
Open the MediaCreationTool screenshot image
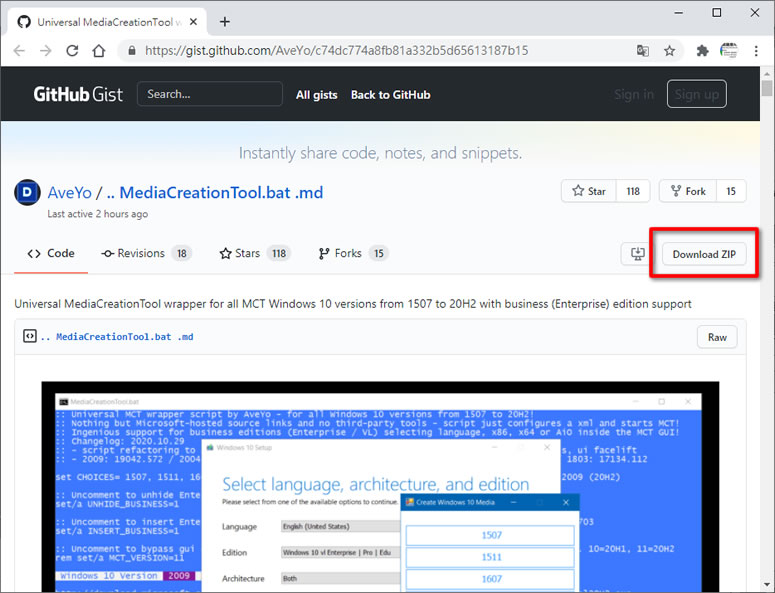pos(380,486)
